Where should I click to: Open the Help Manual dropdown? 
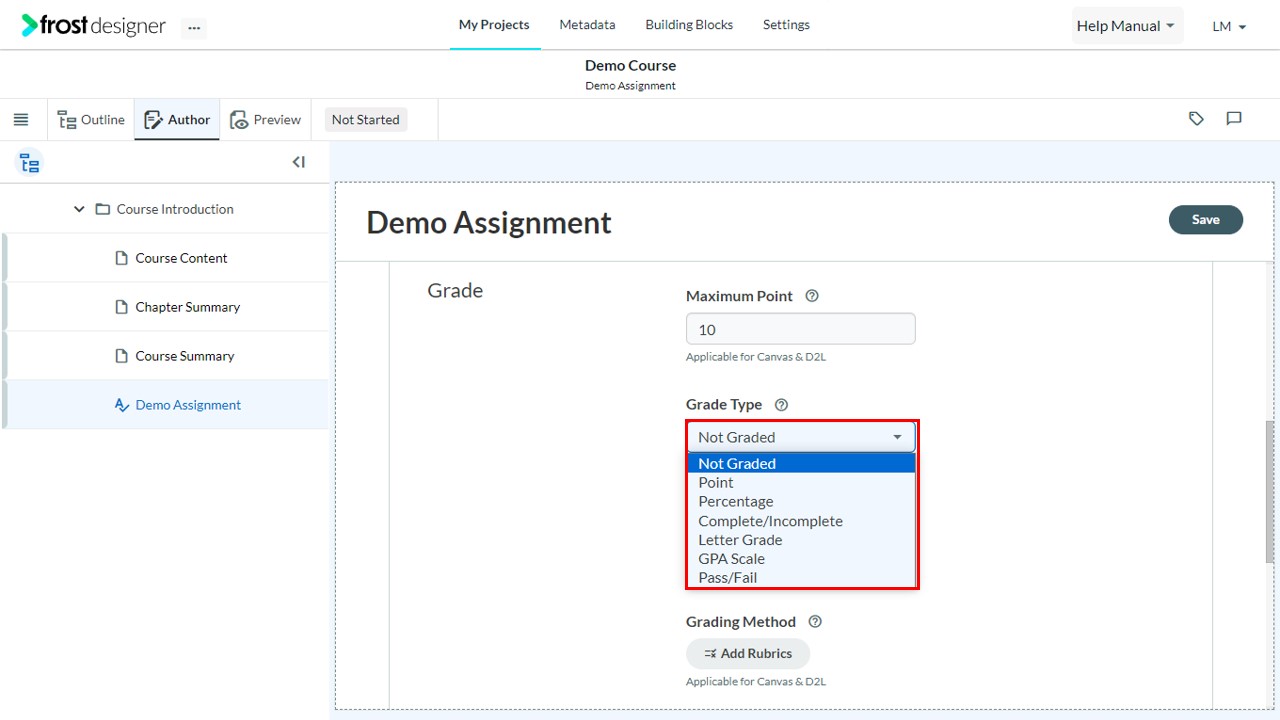click(x=1127, y=26)
